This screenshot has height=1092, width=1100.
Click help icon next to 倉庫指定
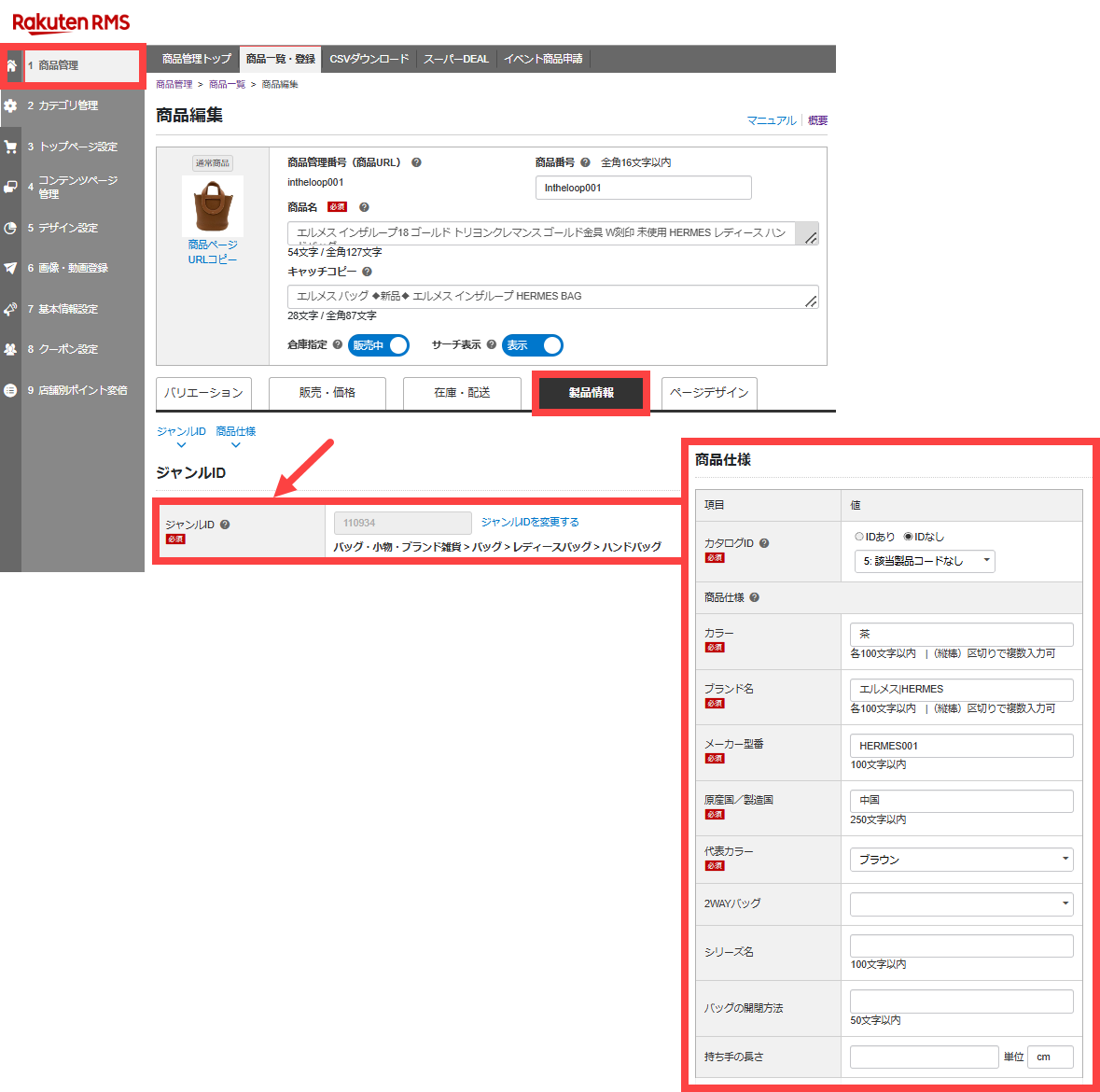coord(338,344)
